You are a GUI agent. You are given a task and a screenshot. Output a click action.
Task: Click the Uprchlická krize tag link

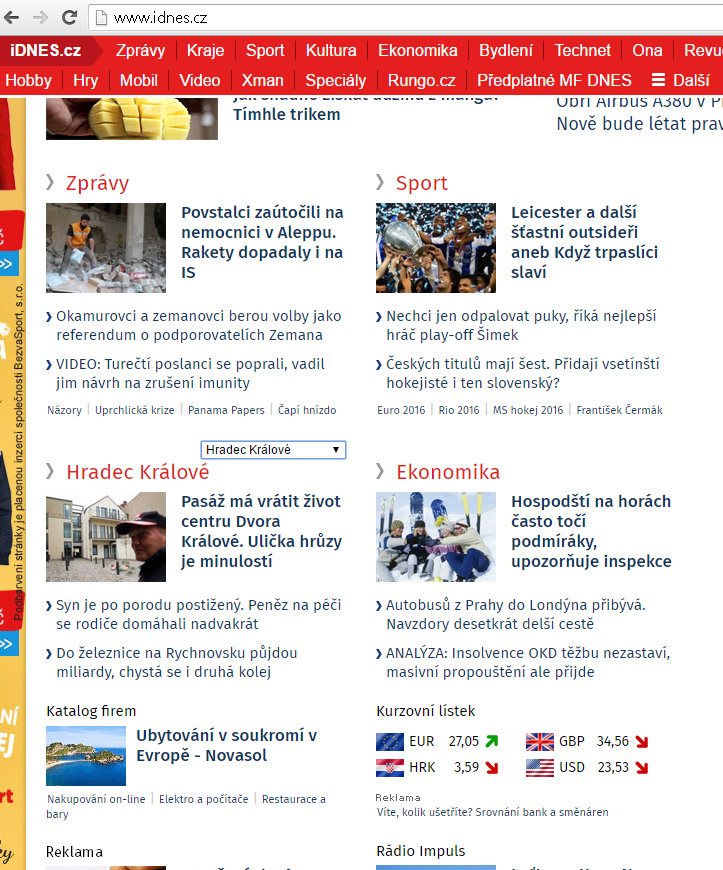click(134, 410)
